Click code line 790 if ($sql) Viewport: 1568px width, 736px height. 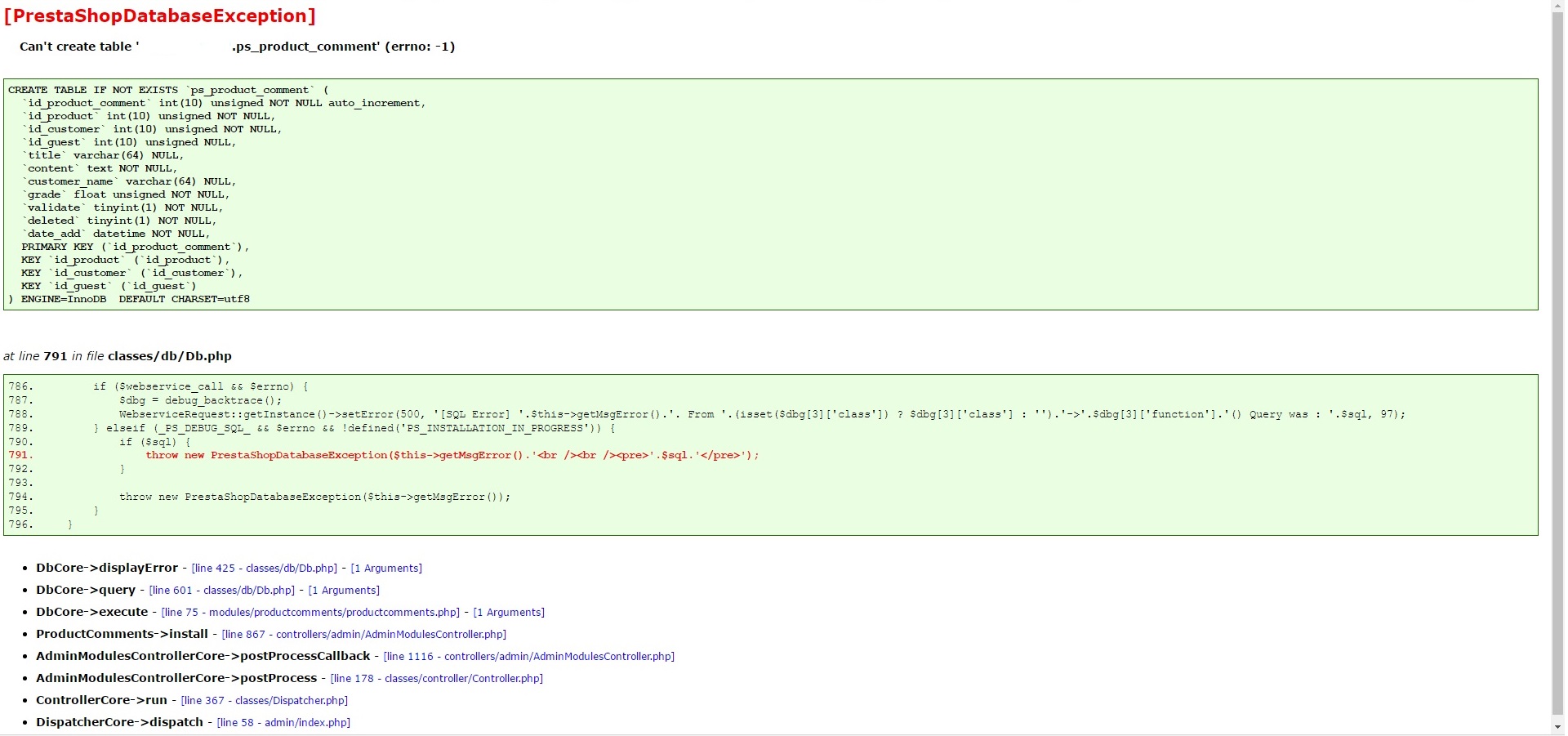pos(155,442)
